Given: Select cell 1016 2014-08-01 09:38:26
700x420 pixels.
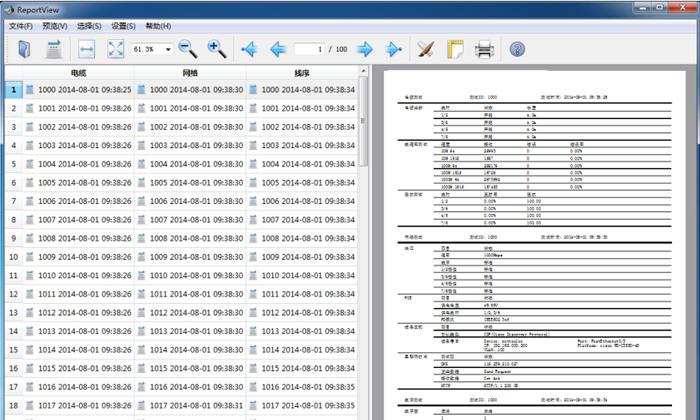Looking at the screenshot, I should click(x=78, y=387).
